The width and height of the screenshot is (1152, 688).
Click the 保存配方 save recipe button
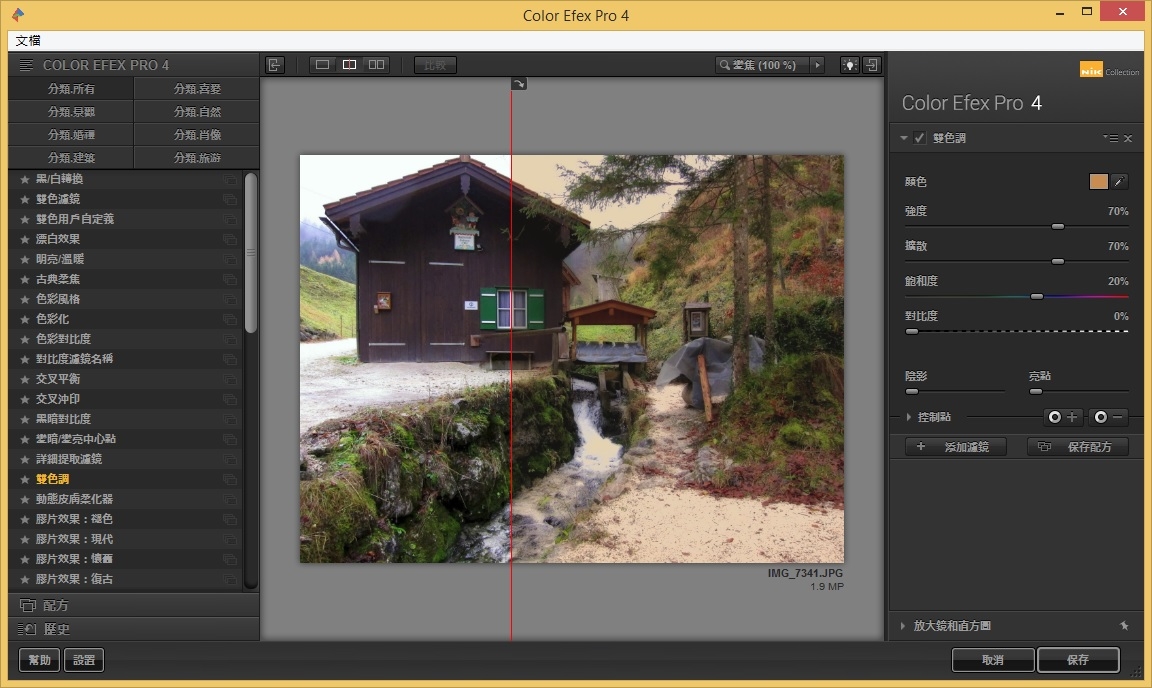pos(1077,446)
